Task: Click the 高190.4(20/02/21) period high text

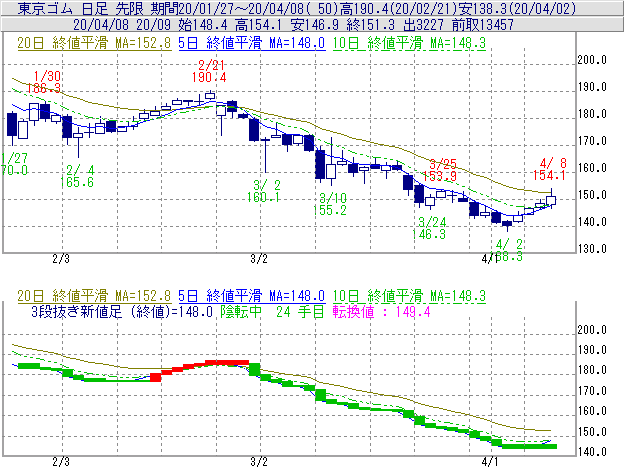Action: tap(396, 8)
